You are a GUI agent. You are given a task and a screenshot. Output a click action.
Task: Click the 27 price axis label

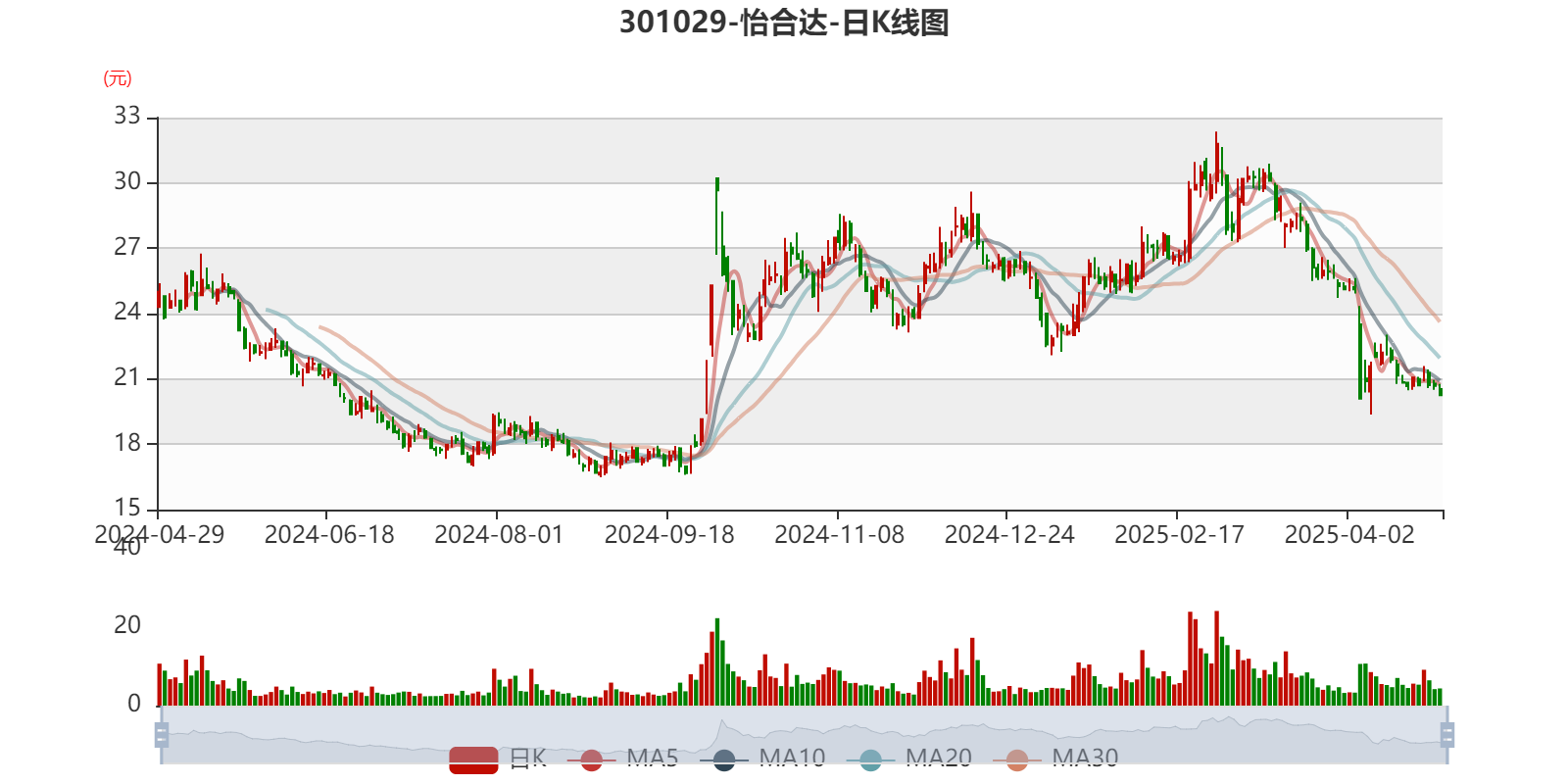[x=127, y=246]
